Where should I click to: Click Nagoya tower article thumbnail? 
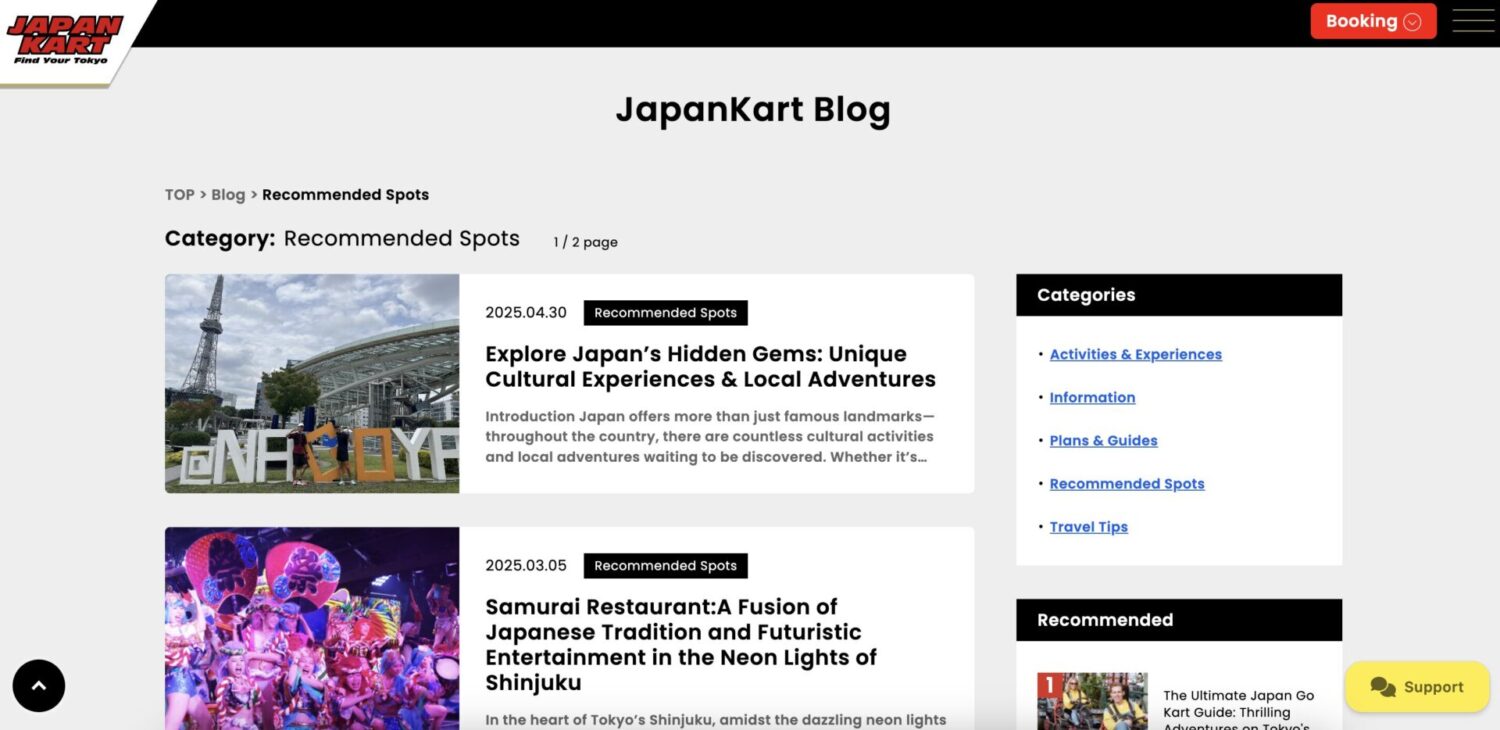[x=312, y=384]
